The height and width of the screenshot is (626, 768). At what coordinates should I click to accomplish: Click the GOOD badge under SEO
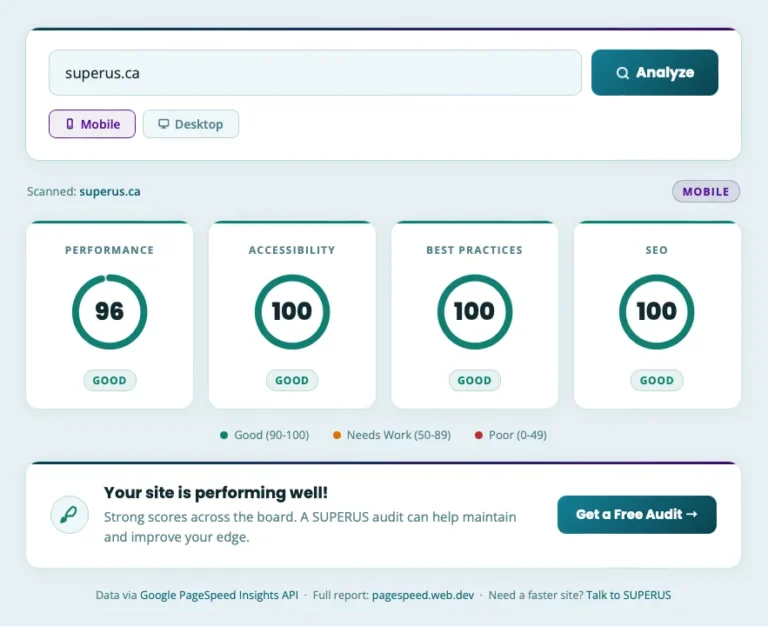pos(656,380)
